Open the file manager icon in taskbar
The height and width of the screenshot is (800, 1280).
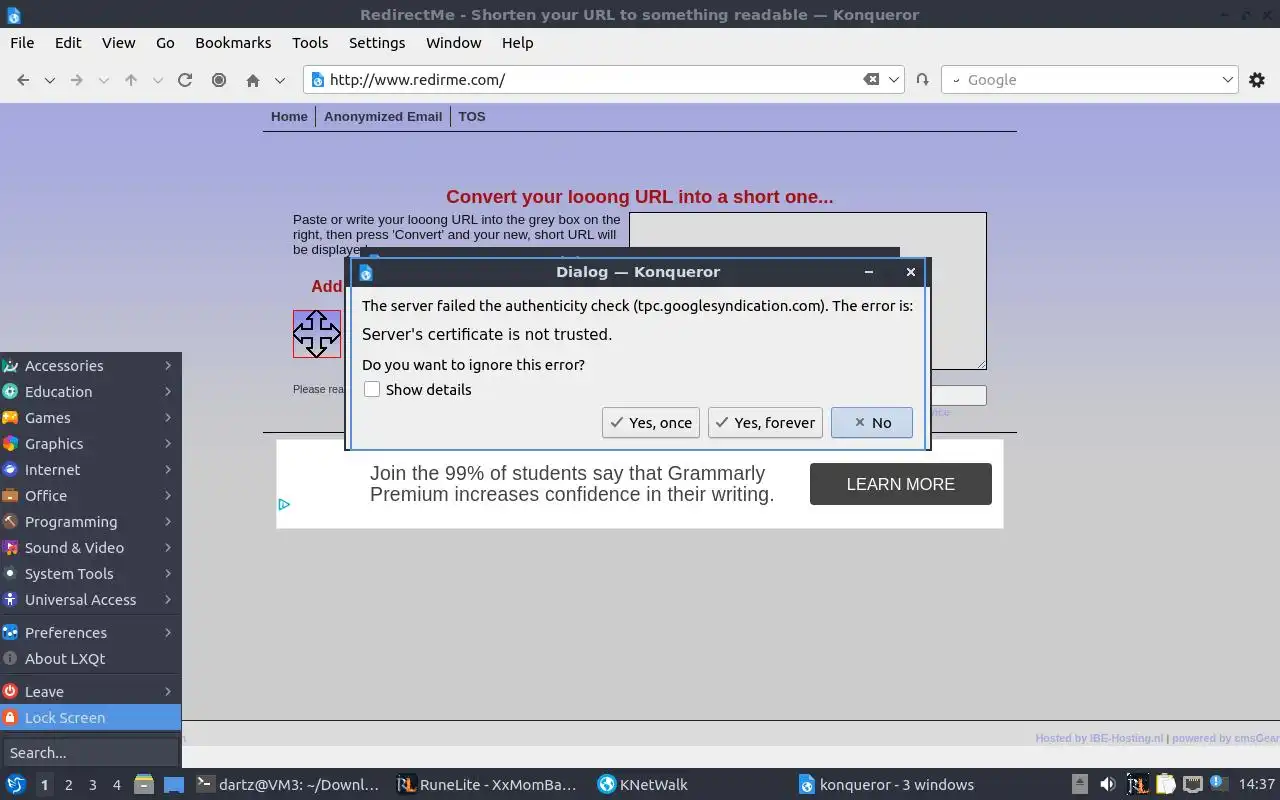144,785
